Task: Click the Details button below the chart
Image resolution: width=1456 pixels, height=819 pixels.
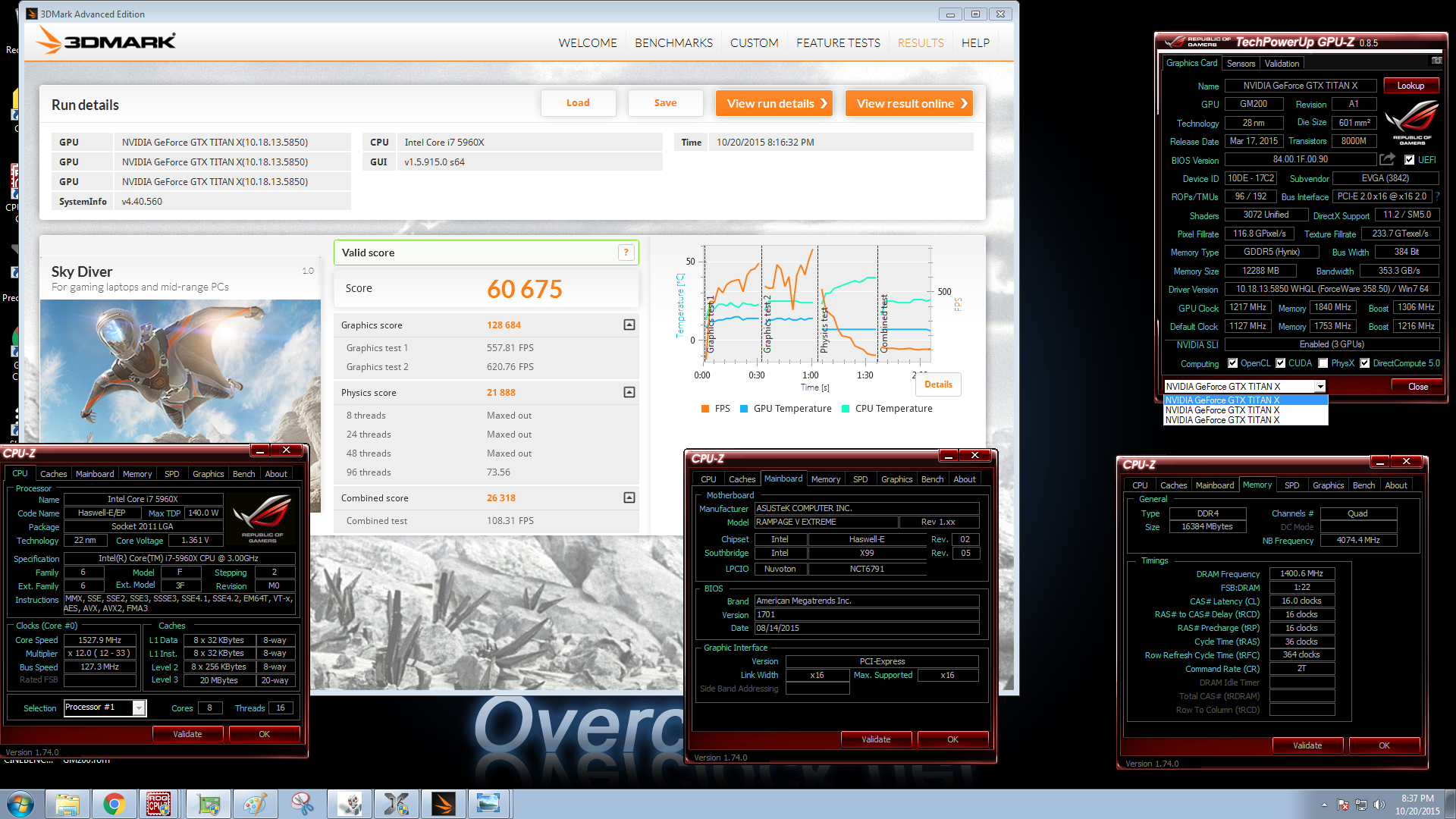Action: 938,384
